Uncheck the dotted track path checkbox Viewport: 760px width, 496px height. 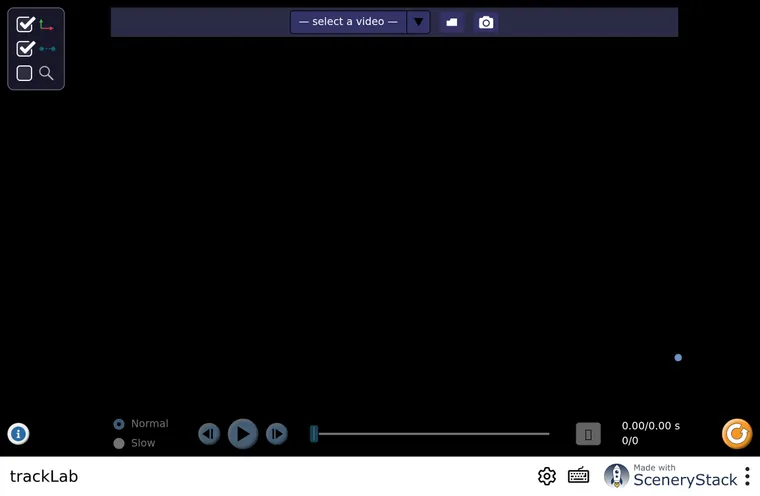(25, 48)
